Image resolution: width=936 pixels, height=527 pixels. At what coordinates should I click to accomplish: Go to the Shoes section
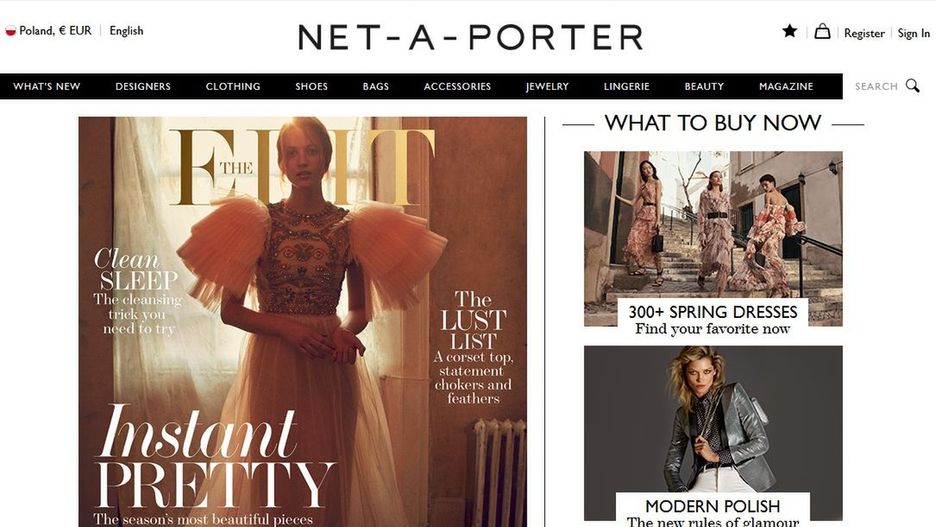(x=311, y=87)
